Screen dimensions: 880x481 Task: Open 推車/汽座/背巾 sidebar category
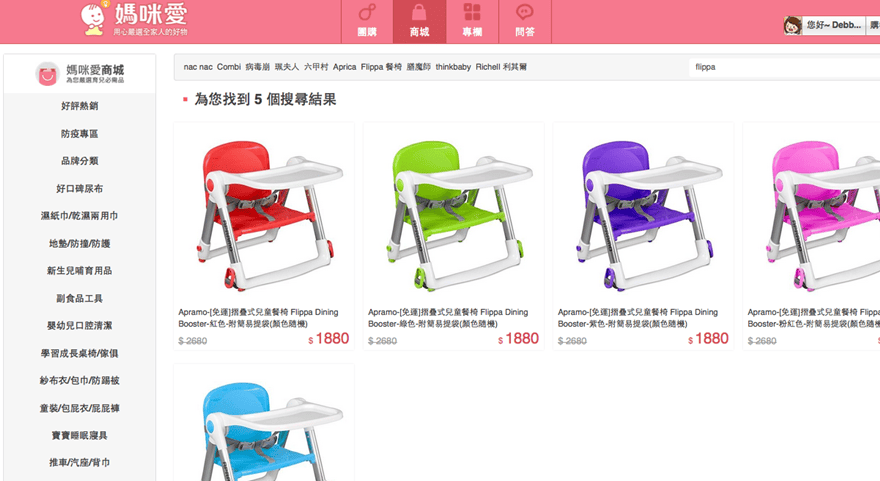pyautogui.click(x=80, y=463)
